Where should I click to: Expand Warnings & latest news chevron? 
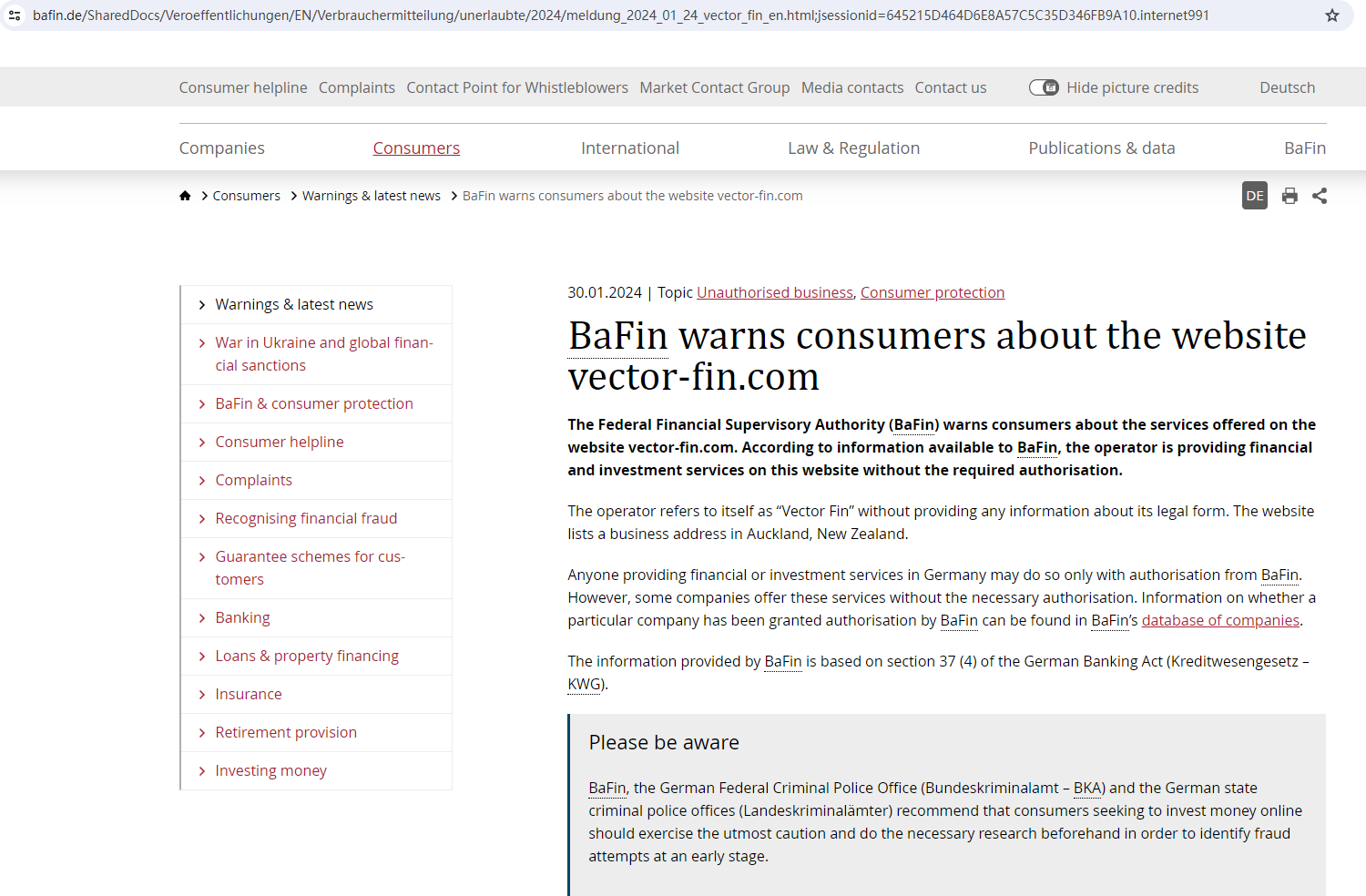click(x=202, y=305)
